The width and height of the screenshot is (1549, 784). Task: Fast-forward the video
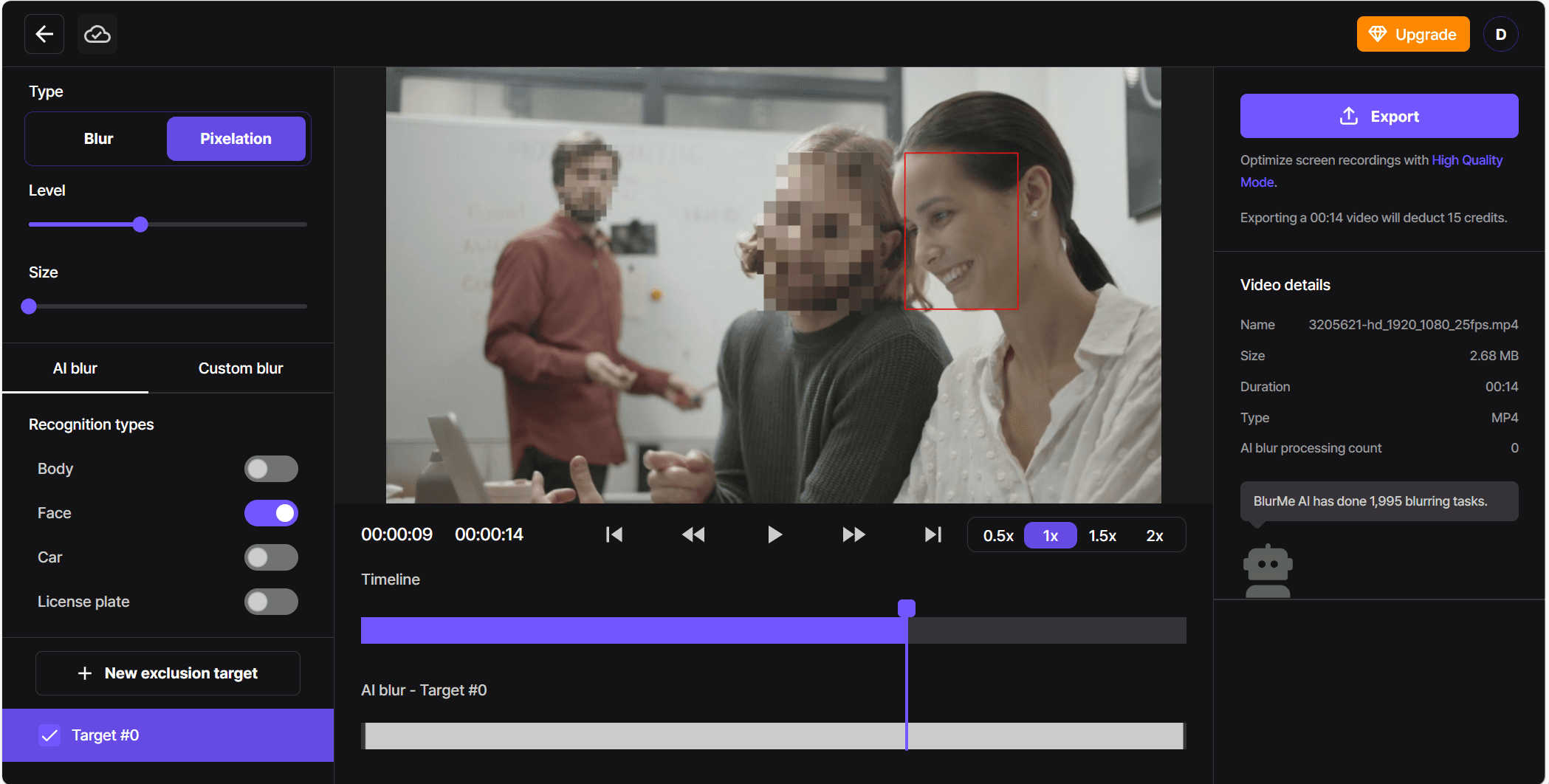[854, 534]
